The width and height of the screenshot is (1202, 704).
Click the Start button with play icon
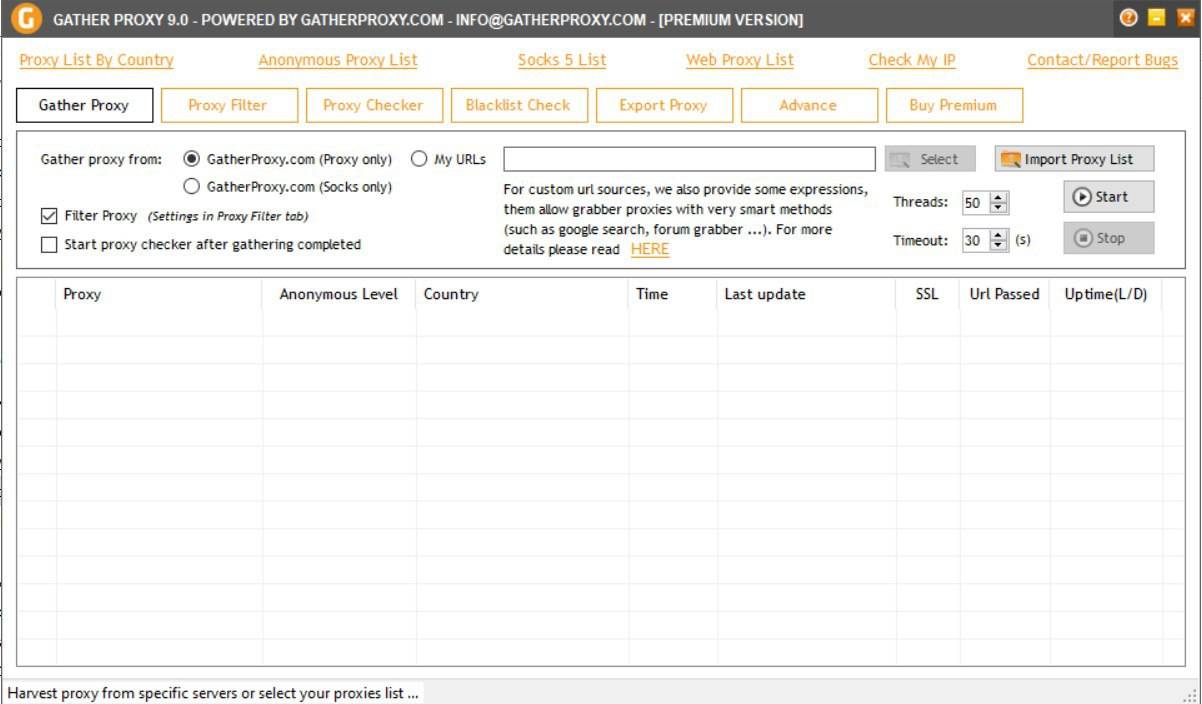coord(1108,197)
